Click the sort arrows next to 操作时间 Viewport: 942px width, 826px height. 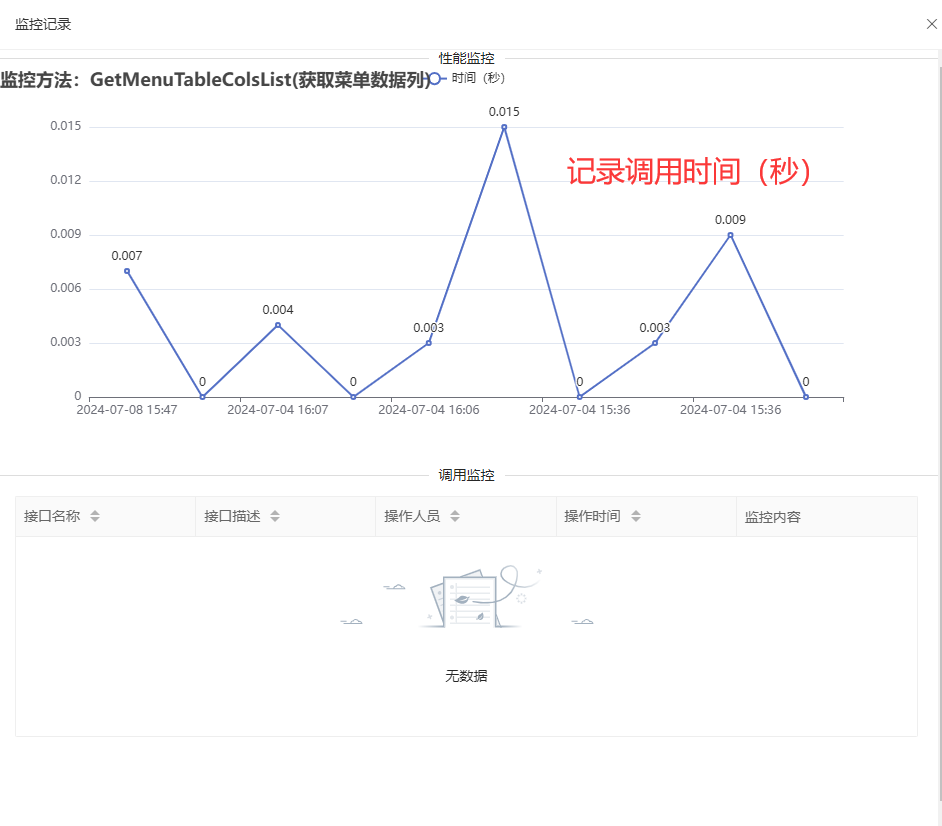635,517
